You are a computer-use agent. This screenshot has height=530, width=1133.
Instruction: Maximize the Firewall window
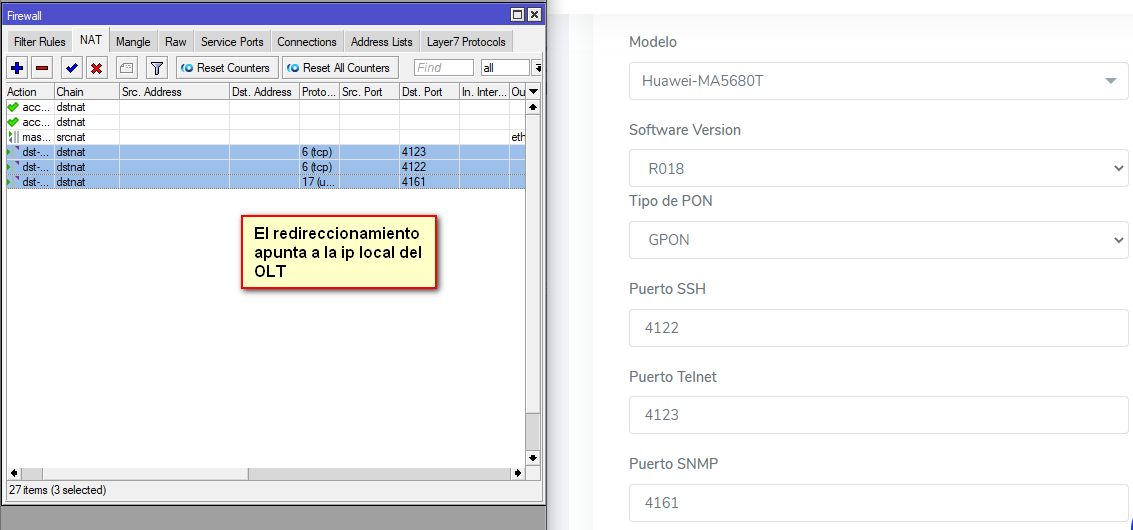[517, 15]
